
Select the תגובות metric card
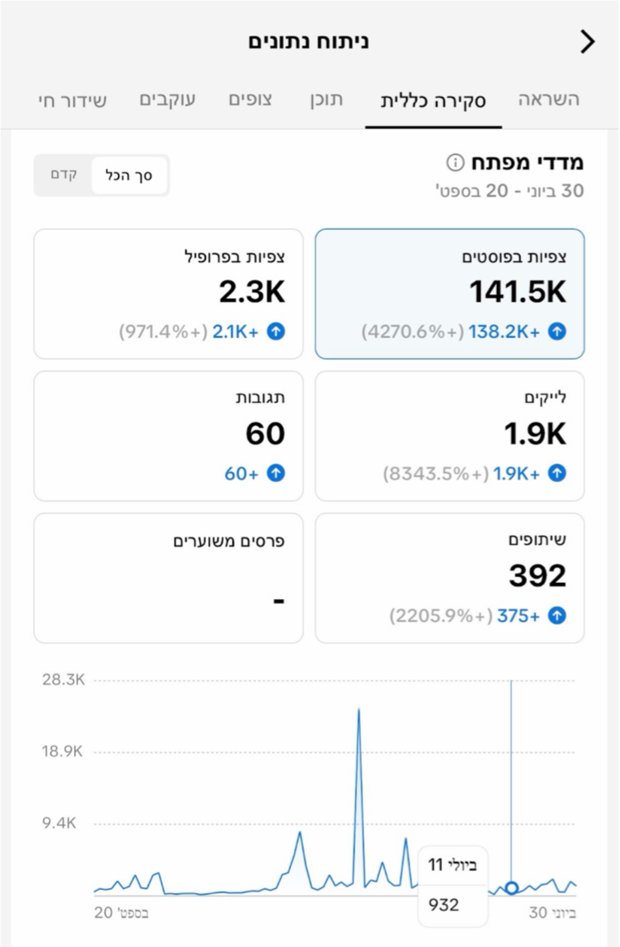coord(168,436)
